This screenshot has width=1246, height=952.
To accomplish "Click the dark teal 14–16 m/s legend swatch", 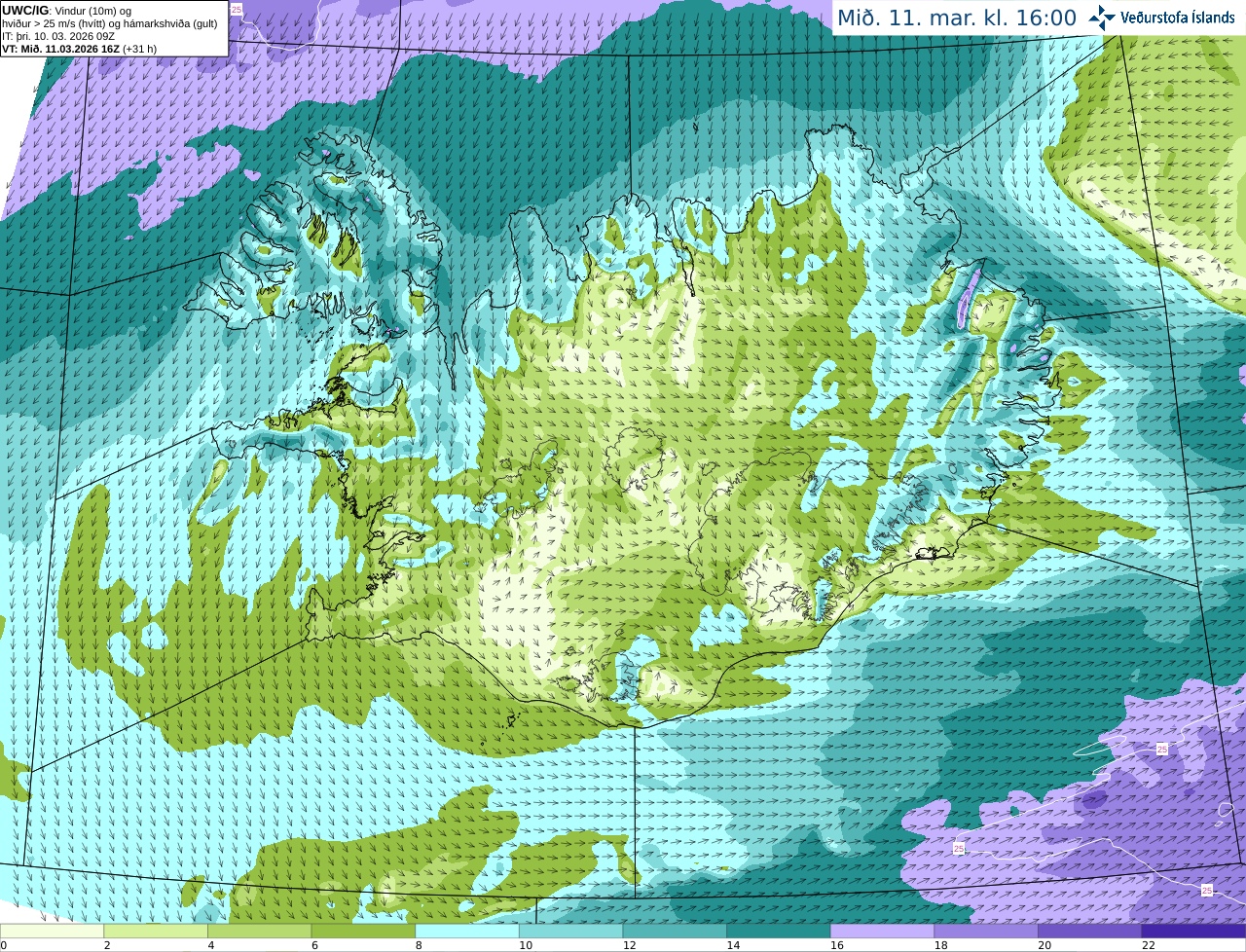I will pos(779,931).
